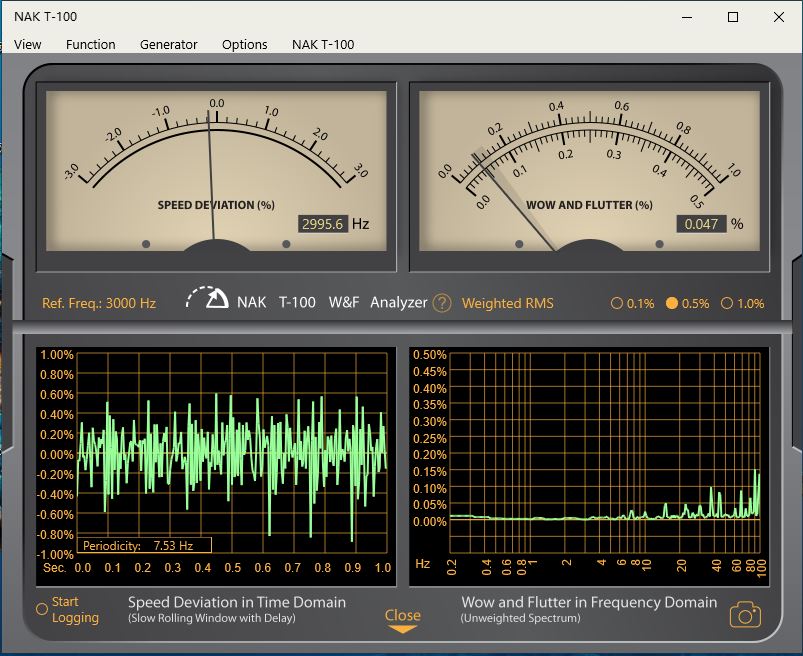
Task: Click the help question mark icon
Action: (441, 303)
